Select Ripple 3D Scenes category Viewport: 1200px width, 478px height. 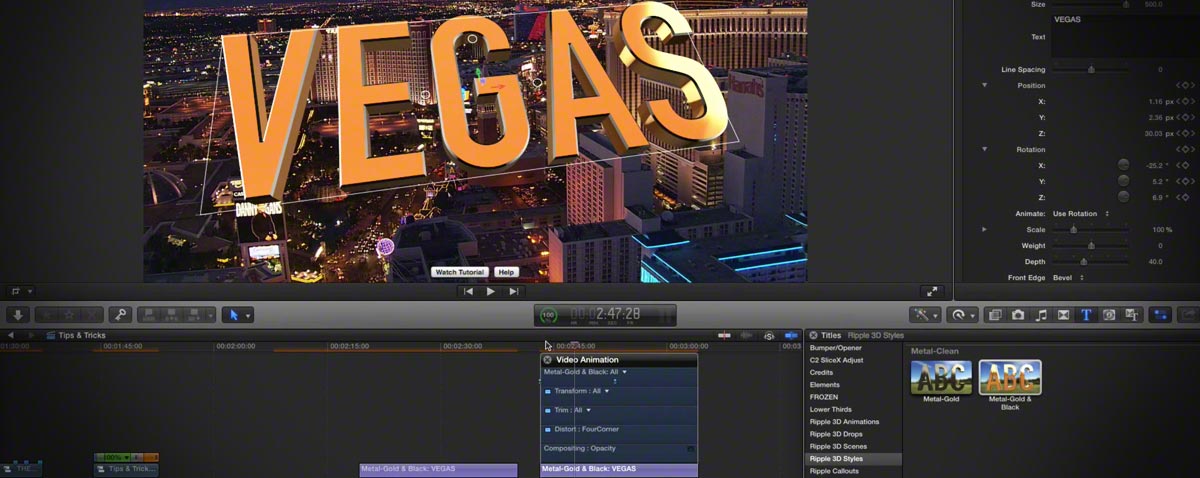click(x=838, y=446)
